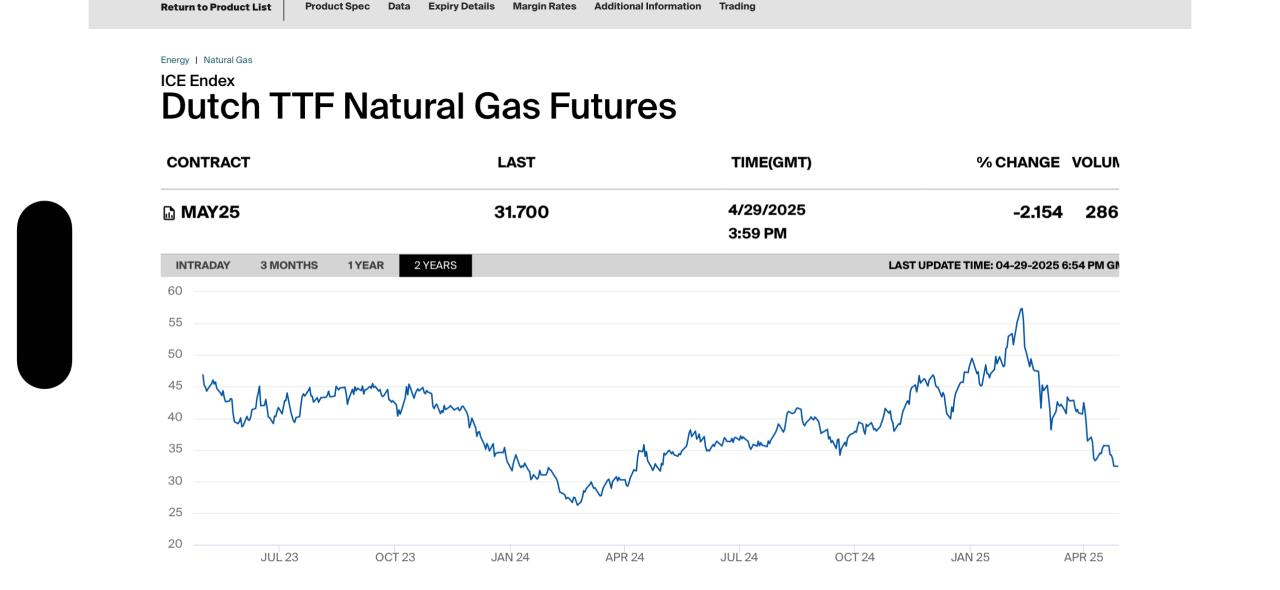Click the CONTRACT column header
The width and height of the screenshot is (1280, 590).
(208, 162)
